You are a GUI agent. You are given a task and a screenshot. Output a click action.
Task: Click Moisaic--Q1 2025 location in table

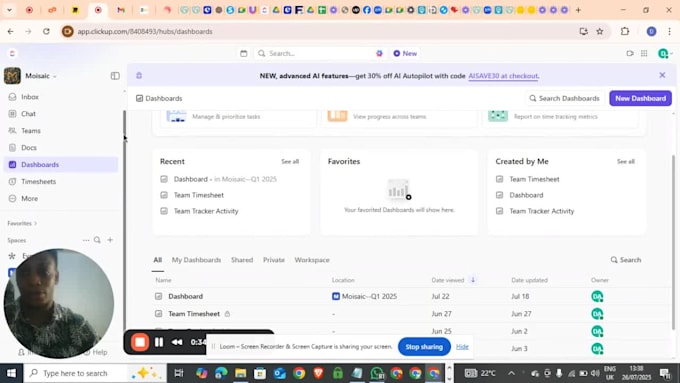click(364, 296)
